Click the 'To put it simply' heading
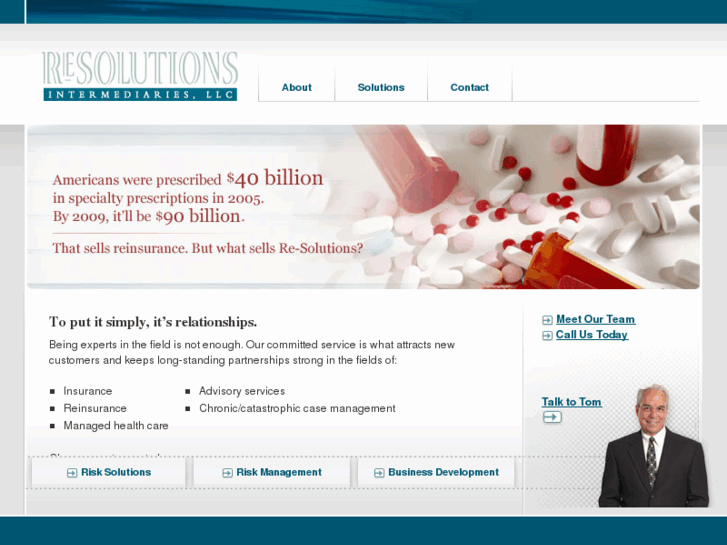 click(153, 322)
